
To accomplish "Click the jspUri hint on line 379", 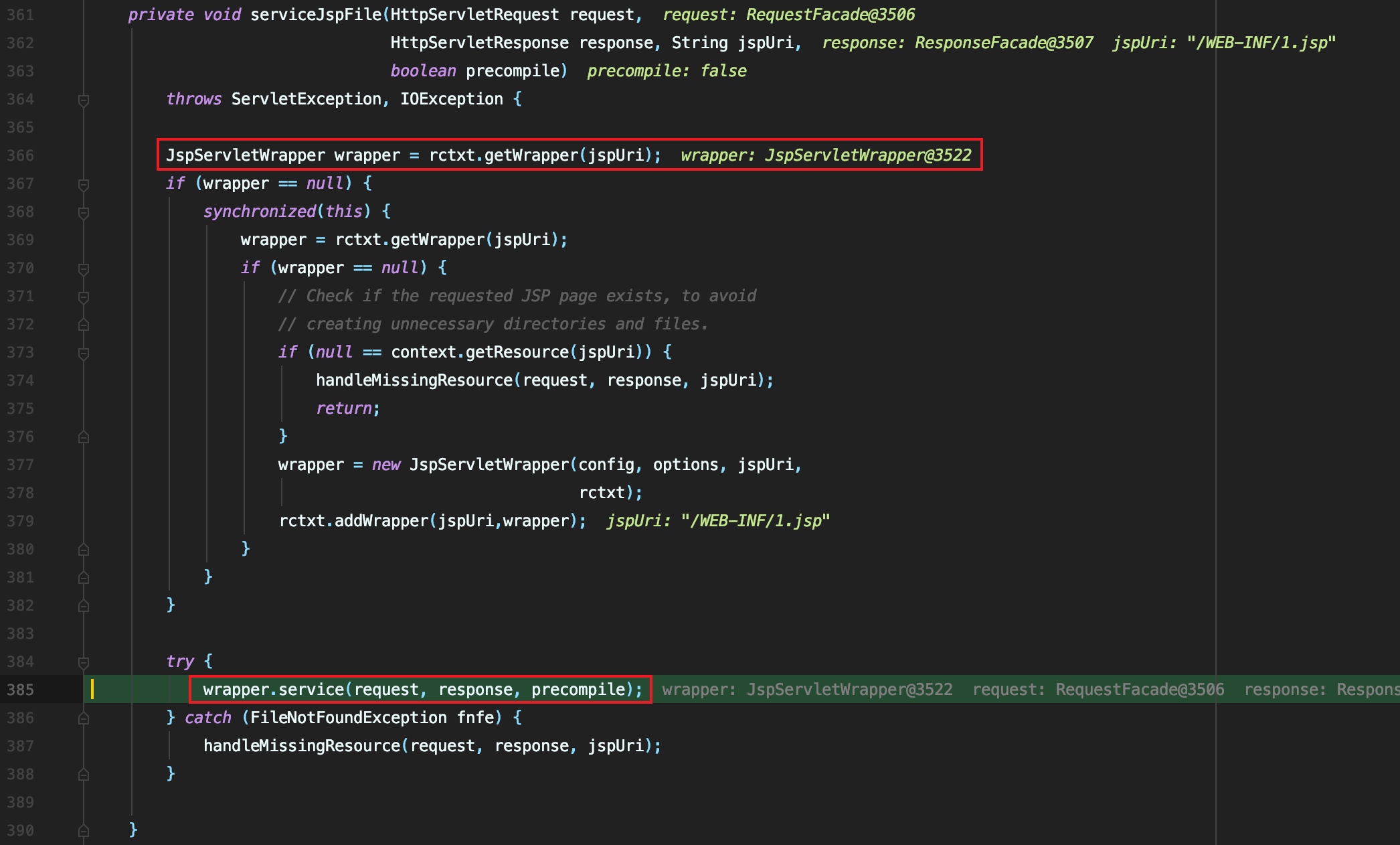I will tap(718, 521).
